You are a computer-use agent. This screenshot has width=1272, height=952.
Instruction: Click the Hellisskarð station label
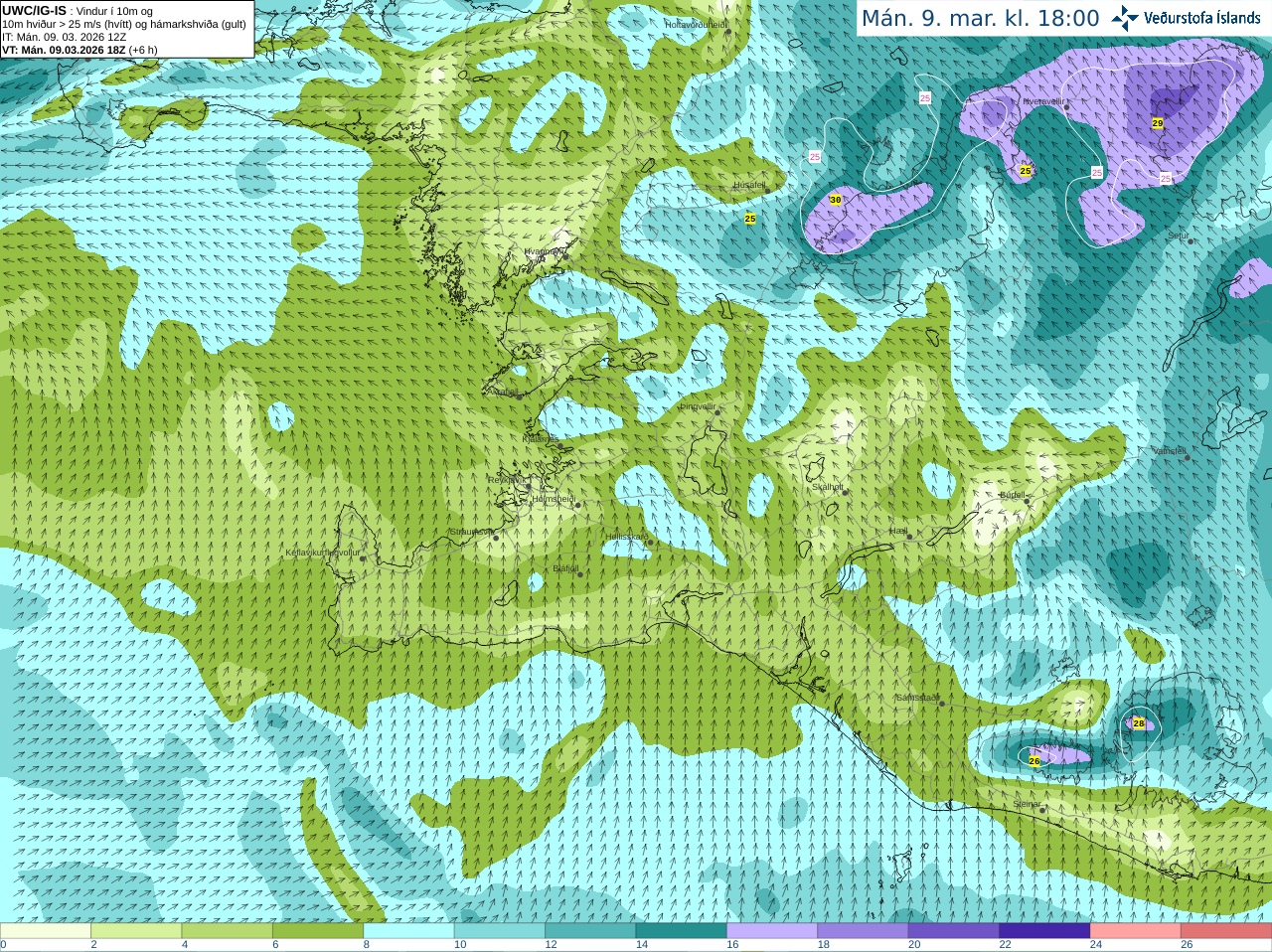(x=626, y=537)
